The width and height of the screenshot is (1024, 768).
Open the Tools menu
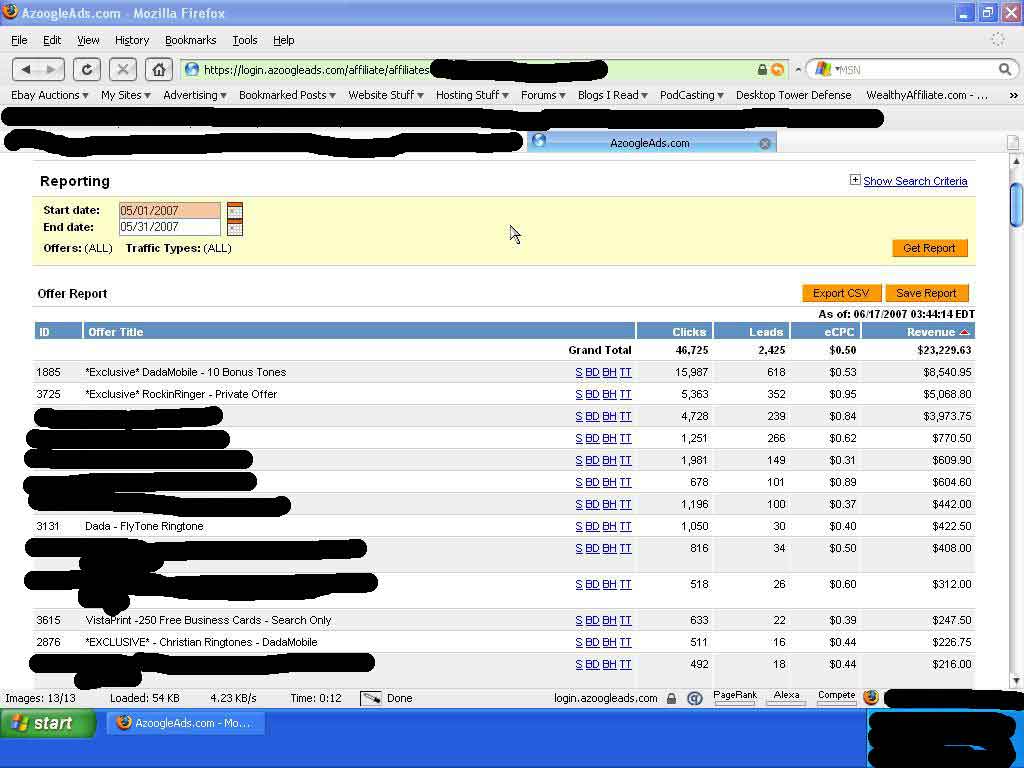(x=245, y=40)
